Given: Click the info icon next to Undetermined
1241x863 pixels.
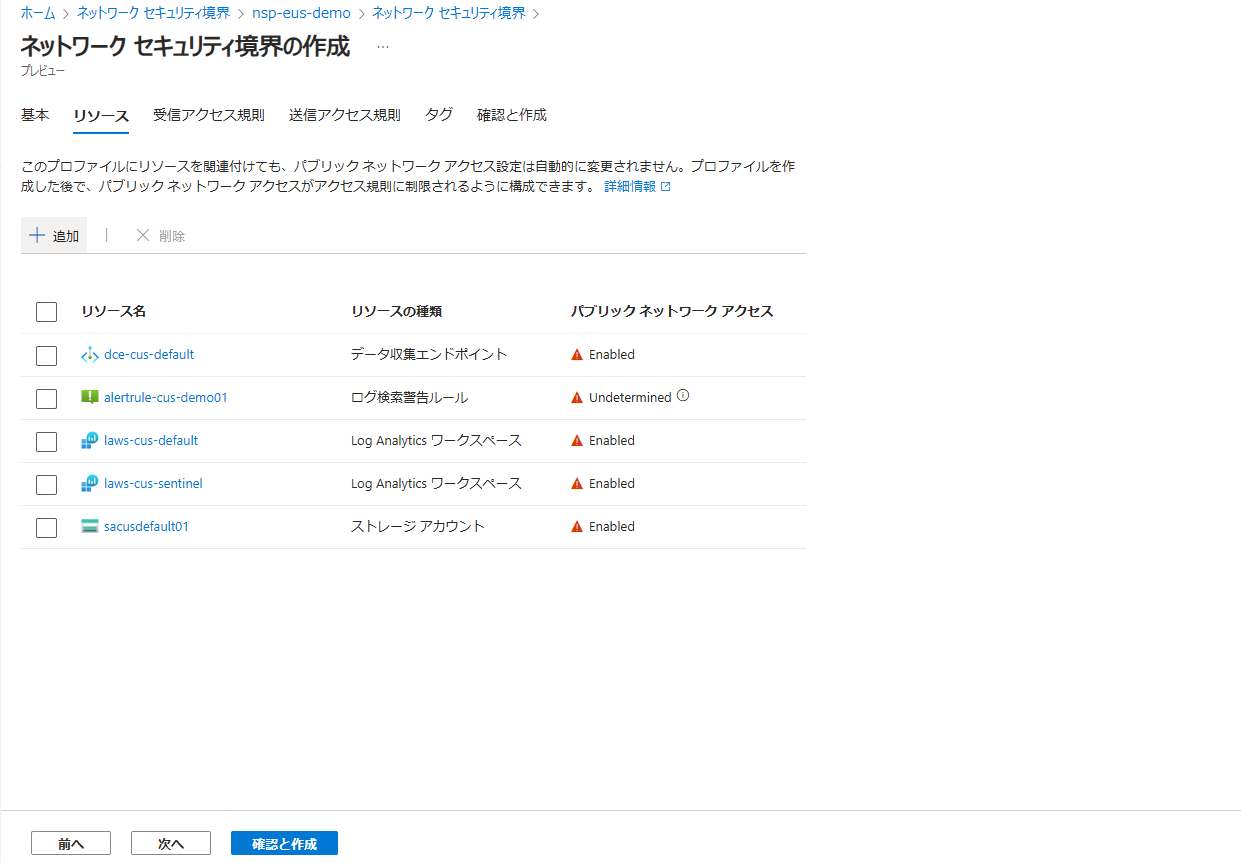Looking at the screenshot, I should pyautogui.click(x=683, y=396).
